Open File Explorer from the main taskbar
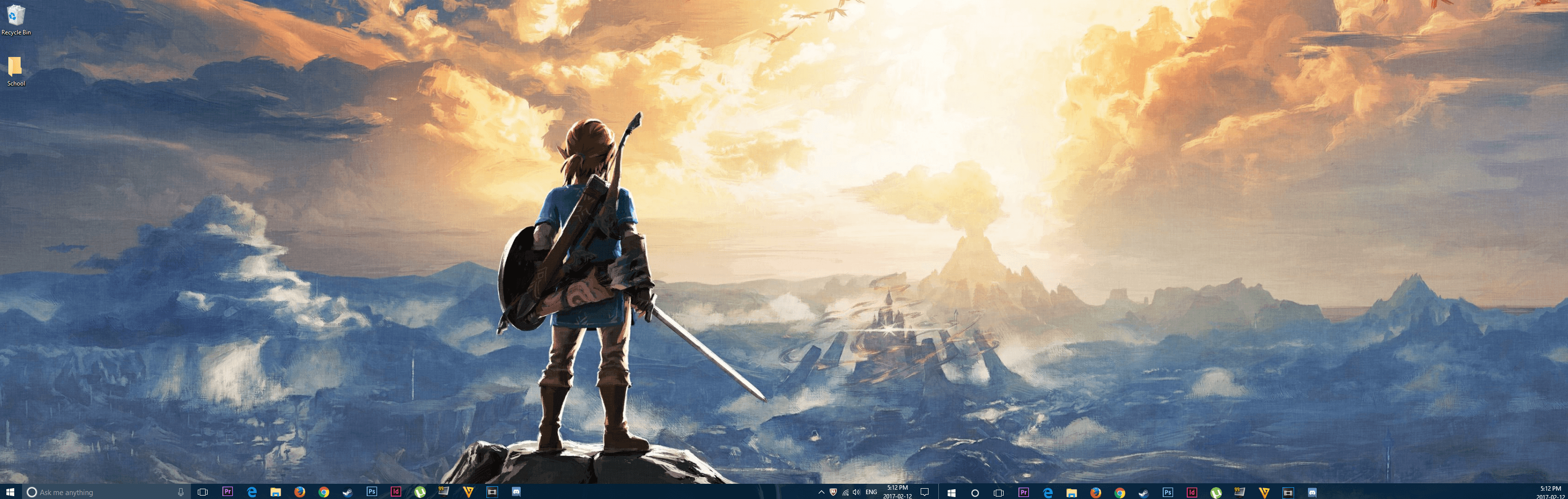Viewport: 1568px width, 499px height. coord(276,492)
